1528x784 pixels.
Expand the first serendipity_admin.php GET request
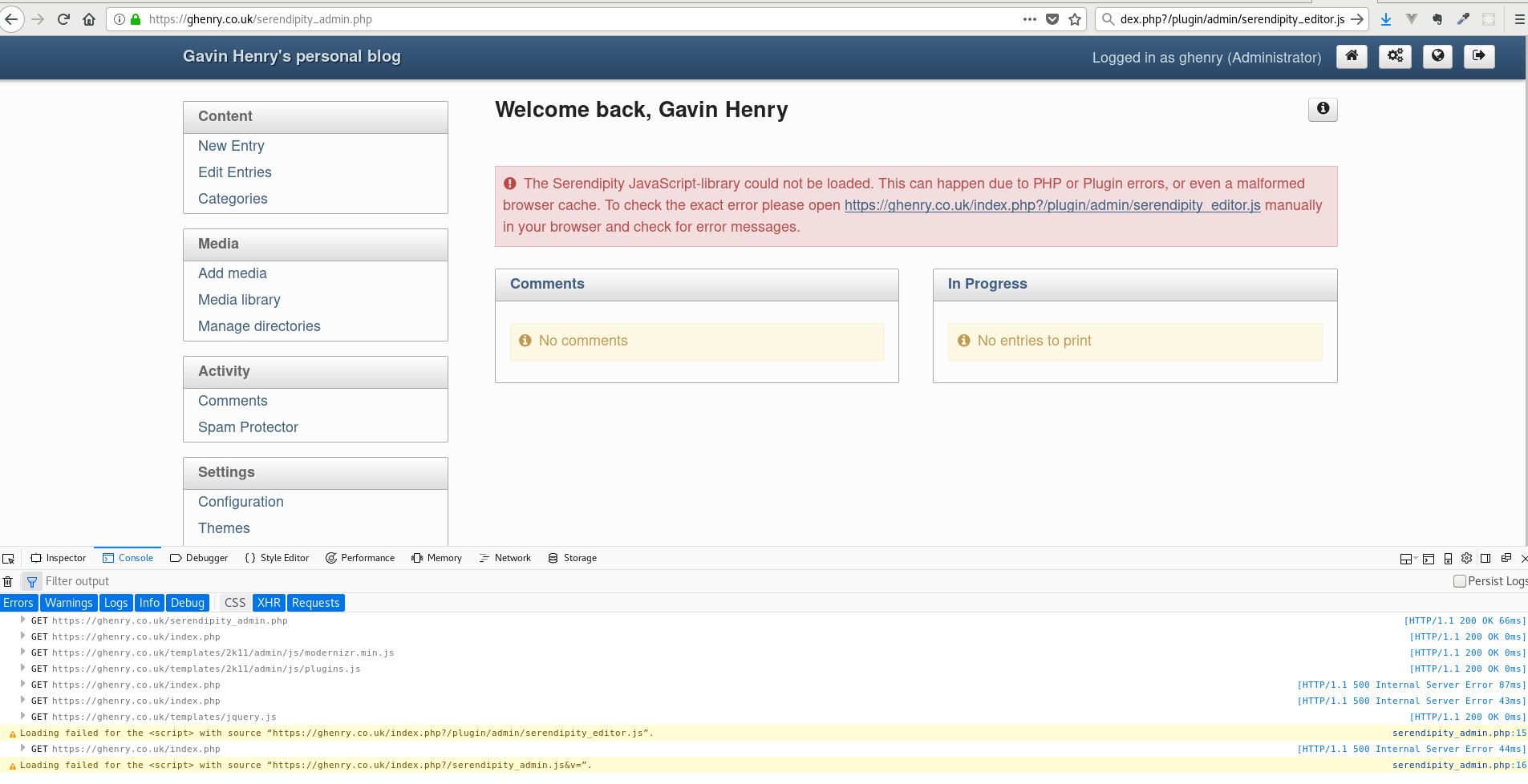pyautogui.click(x=23, y=620)
